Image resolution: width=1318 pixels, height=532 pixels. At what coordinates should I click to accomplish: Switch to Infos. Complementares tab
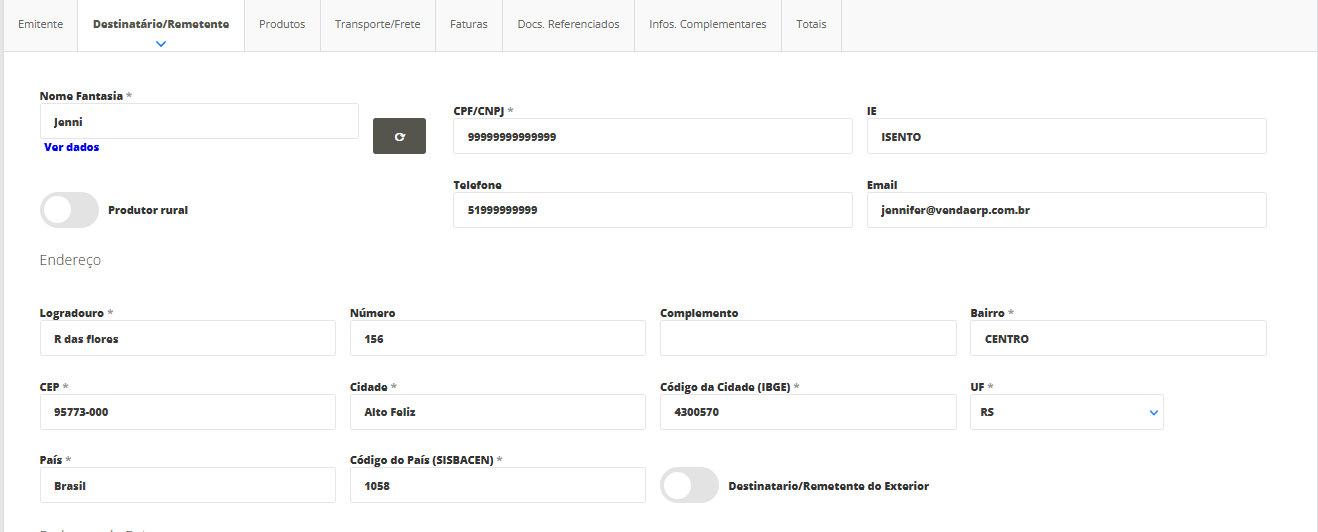[x=707, y=24]
